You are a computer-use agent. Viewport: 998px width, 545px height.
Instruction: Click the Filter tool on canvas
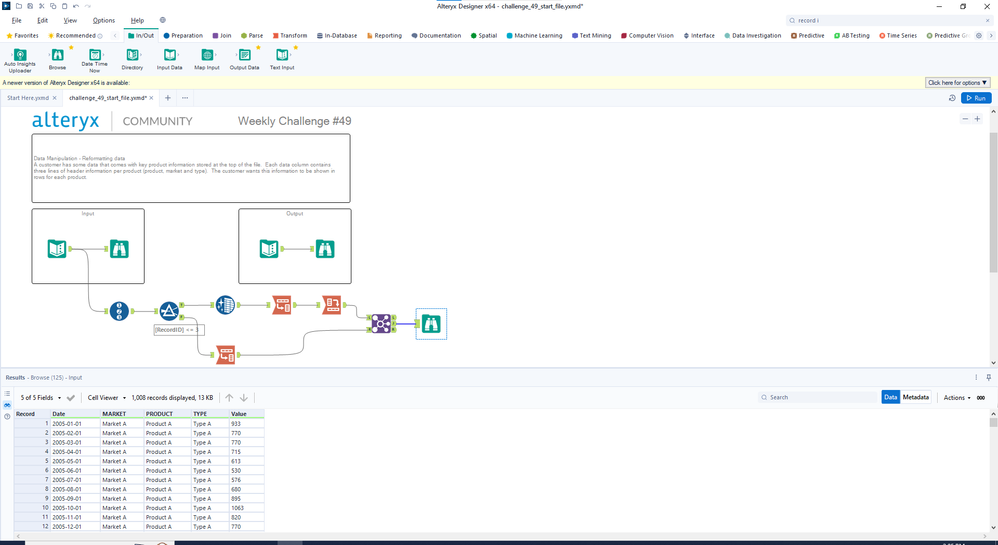point(169,311)
